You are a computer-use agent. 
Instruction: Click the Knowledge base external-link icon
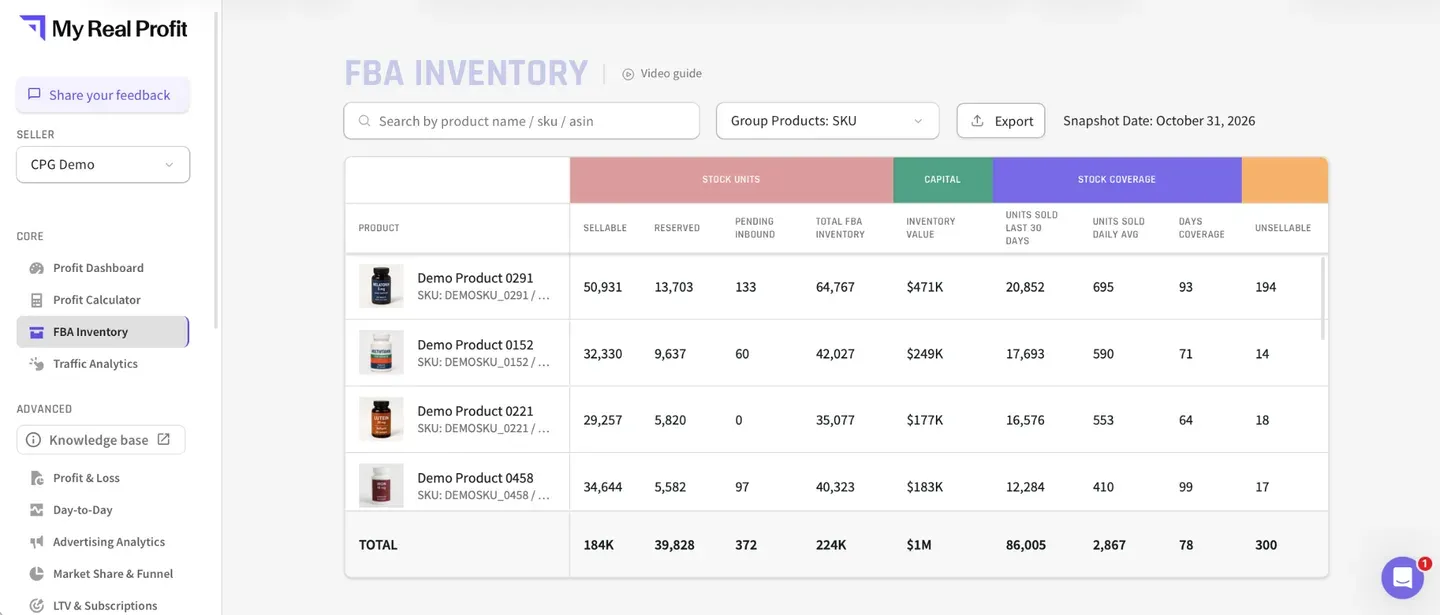pos(164,439)
